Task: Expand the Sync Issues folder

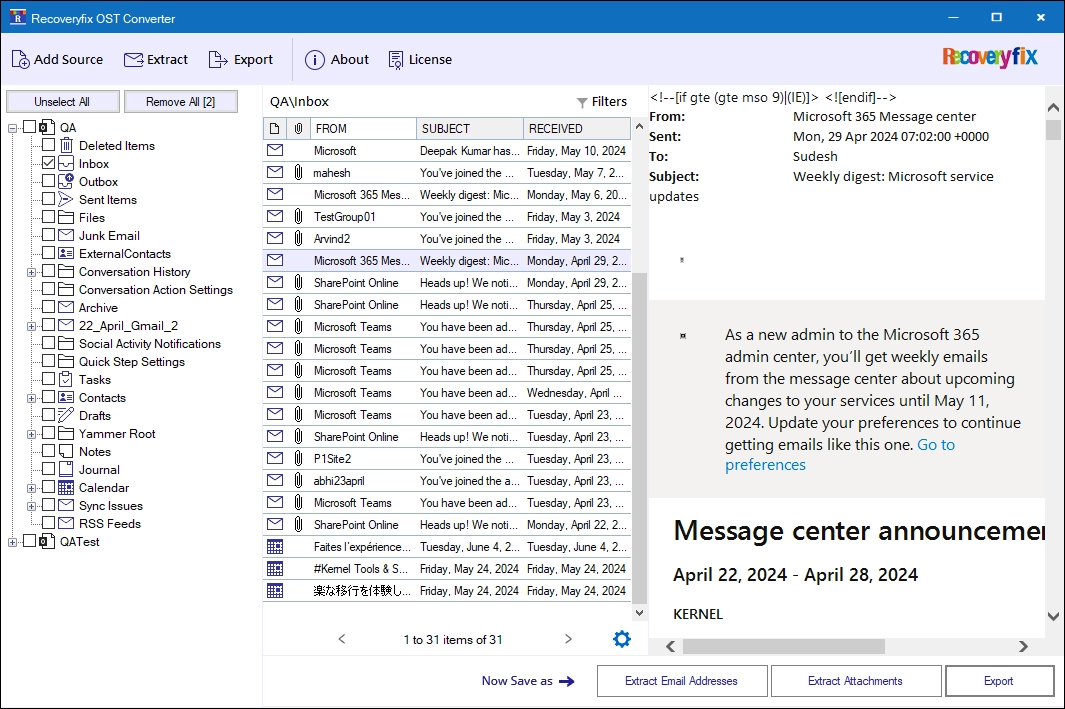Action: click(x=31, y=506)
